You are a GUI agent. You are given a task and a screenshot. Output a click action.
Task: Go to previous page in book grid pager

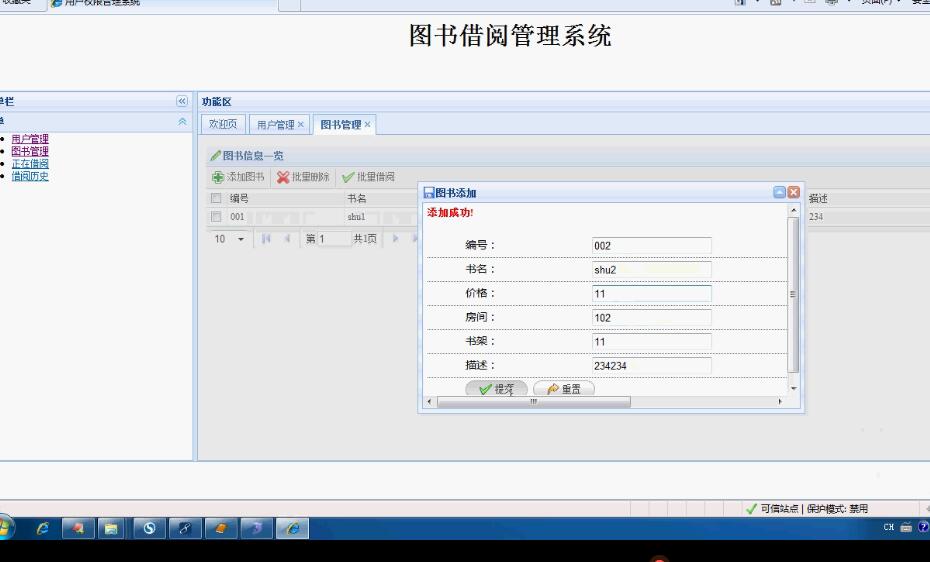[287, 238]
